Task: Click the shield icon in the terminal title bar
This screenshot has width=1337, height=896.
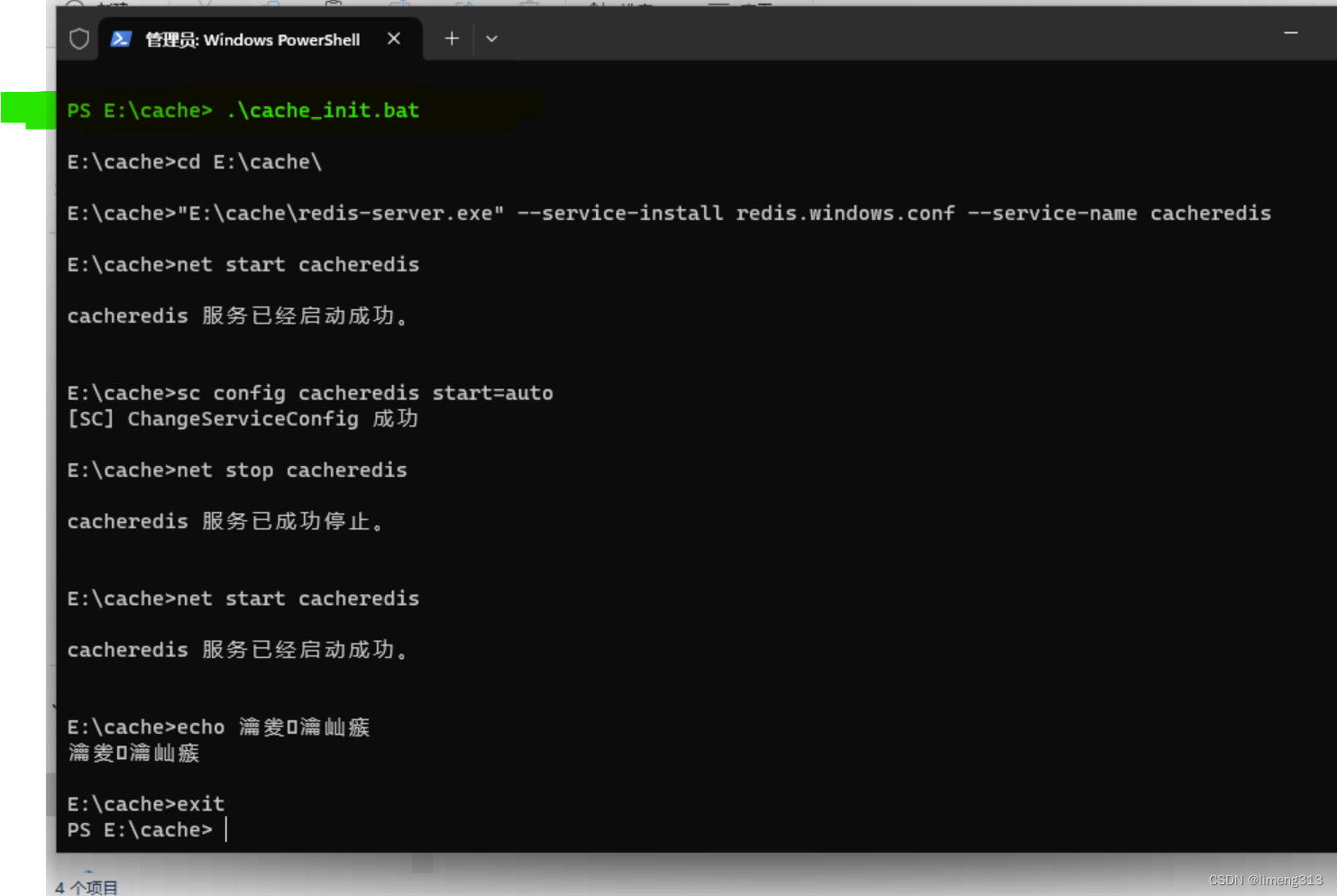Action: click(79, 39)
